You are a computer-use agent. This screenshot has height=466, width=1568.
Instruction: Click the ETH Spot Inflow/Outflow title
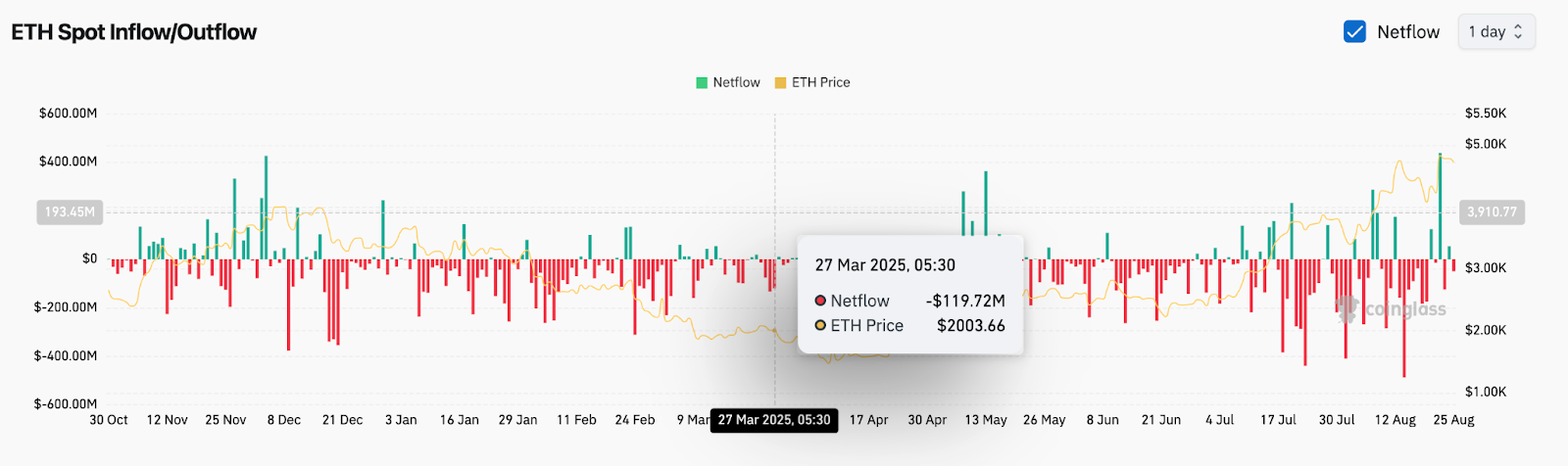[x=134, y=32]
